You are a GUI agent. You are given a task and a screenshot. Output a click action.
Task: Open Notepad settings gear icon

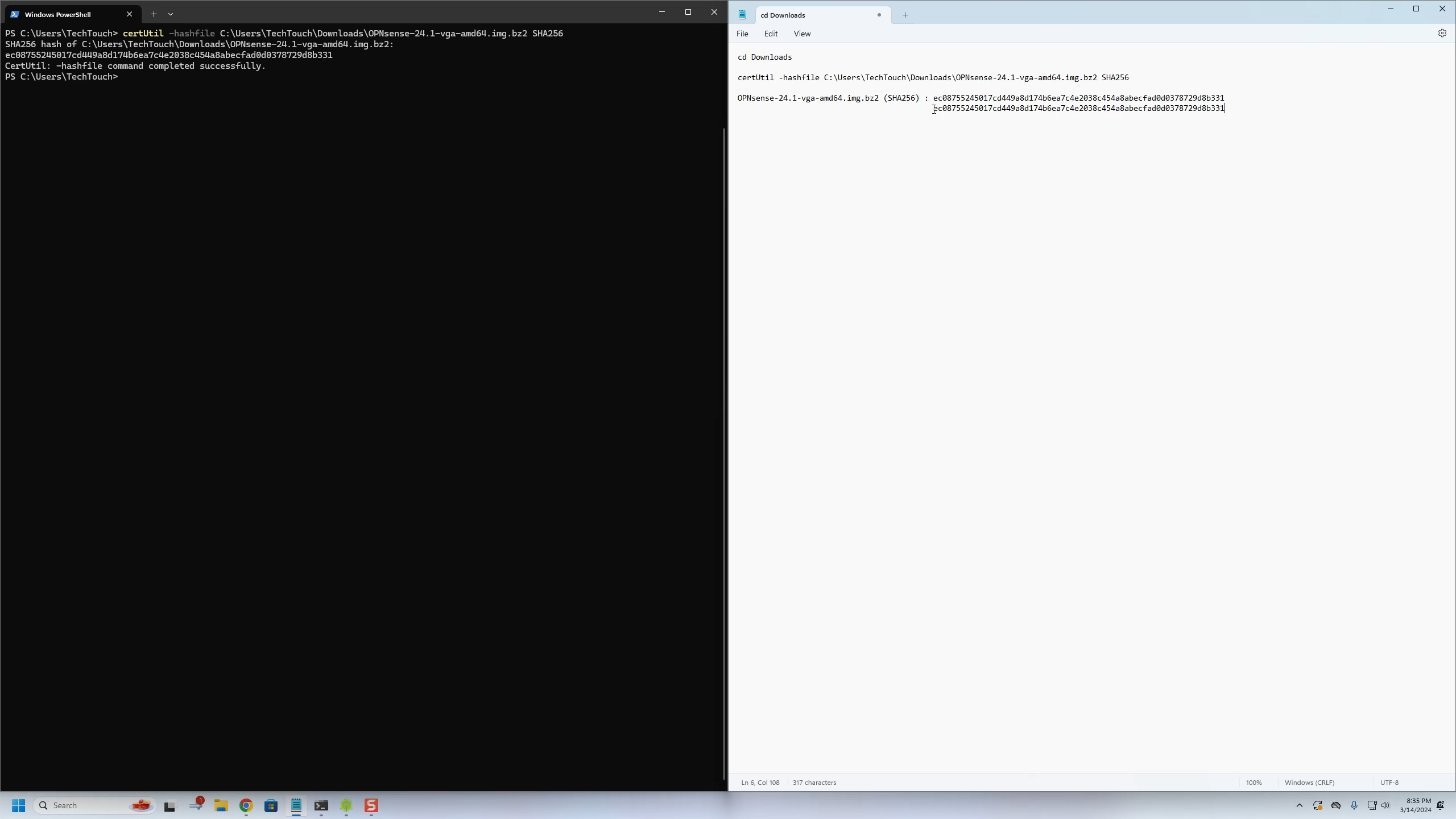(1442, 34)
